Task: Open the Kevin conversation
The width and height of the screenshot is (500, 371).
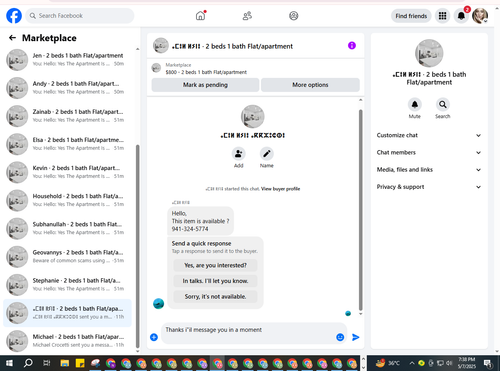Action: click(68, 172)
